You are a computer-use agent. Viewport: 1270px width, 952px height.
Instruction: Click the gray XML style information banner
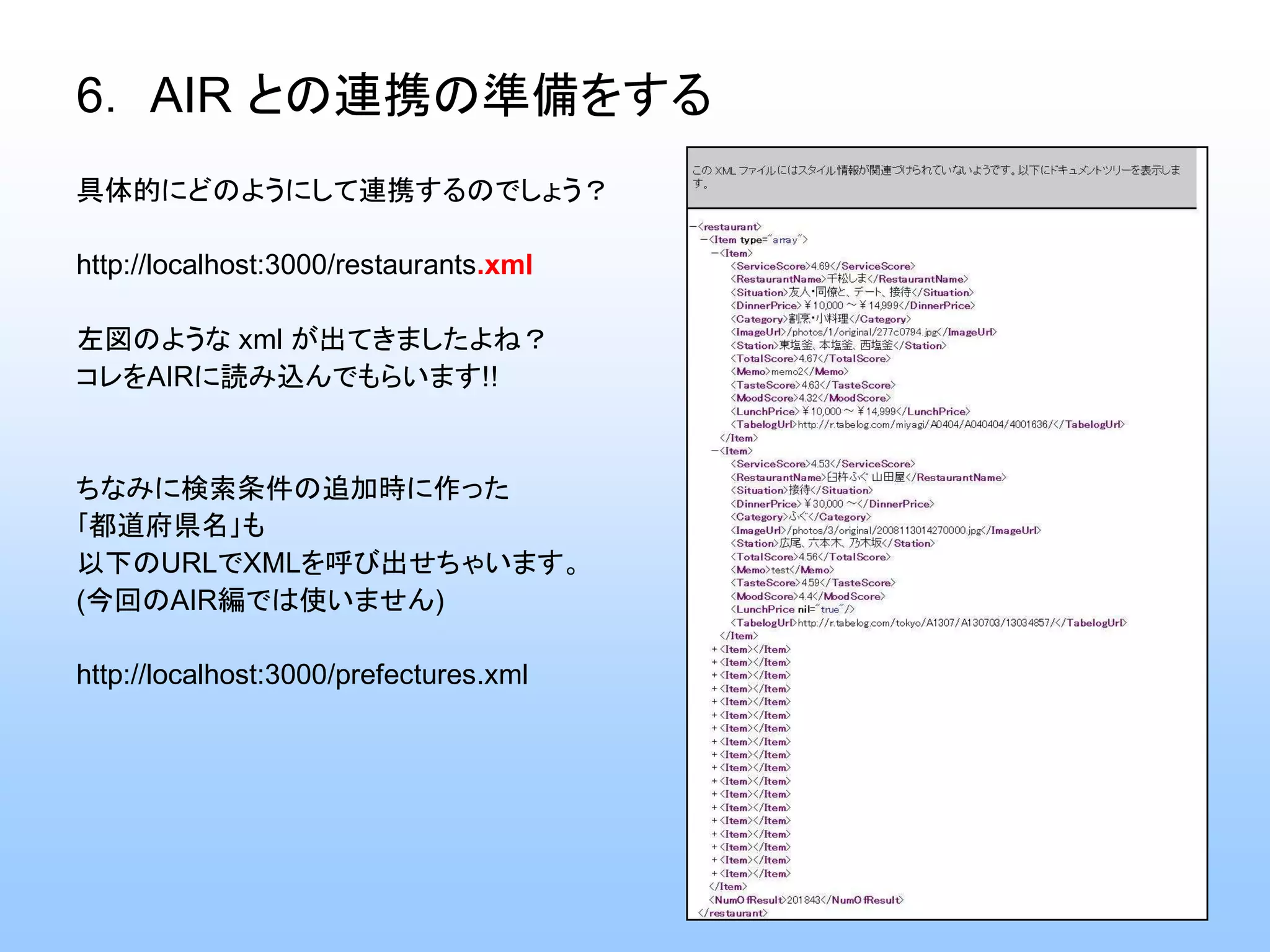pos(942,178)
